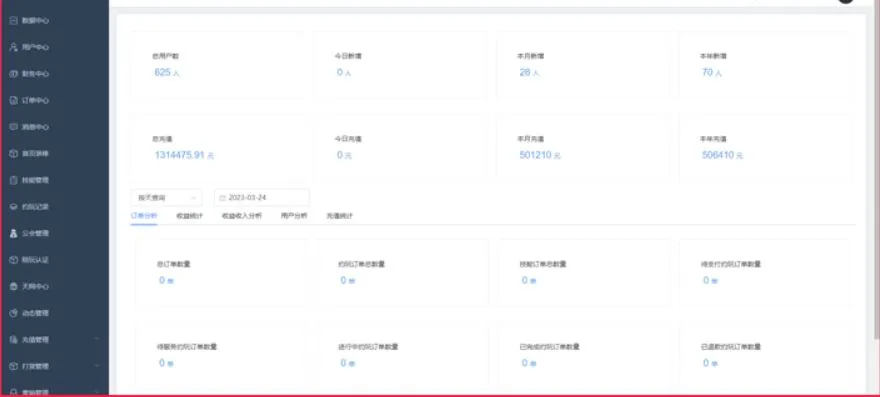Click the 订单中心 document icon
This screenshot has width=880, height=397.
click(14, 101)
